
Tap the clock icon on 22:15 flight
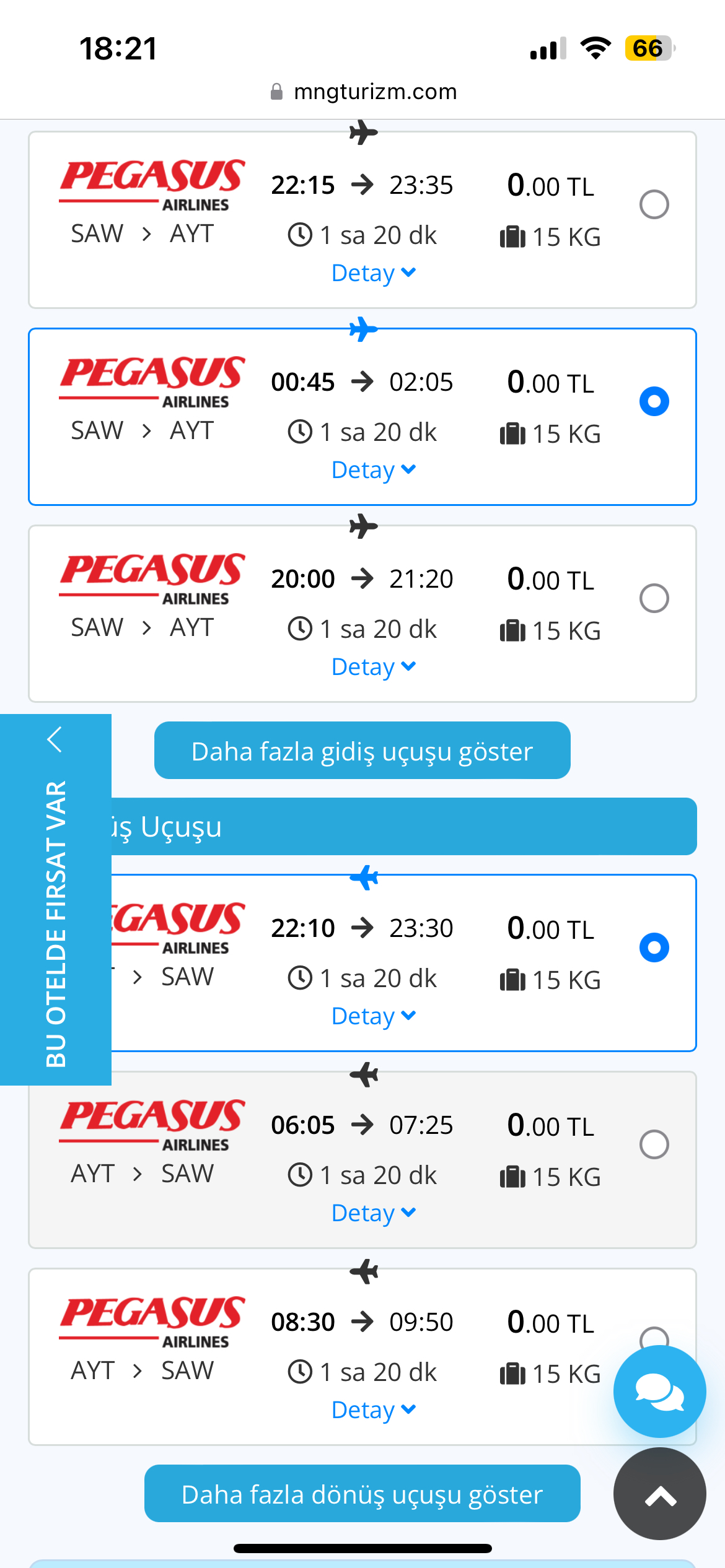(x=300, y=235)
